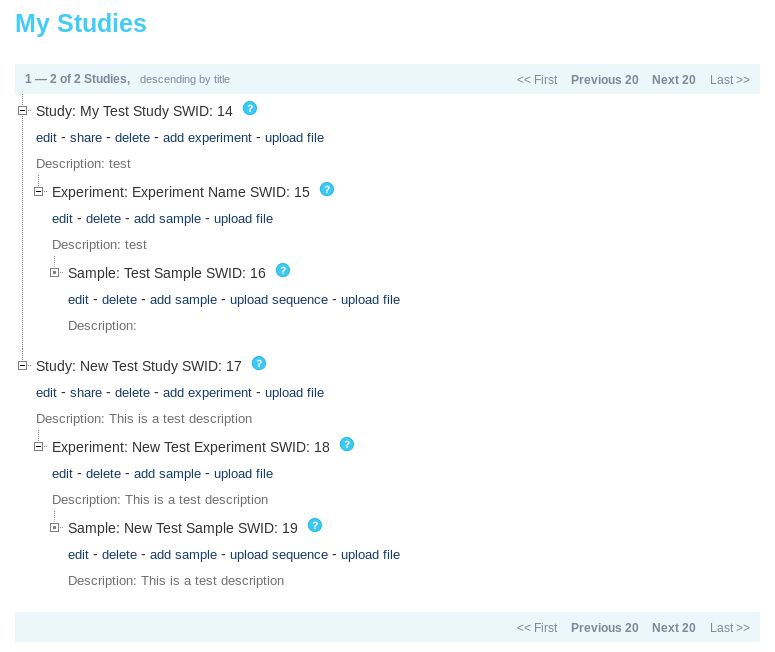Upload file to My Test Study
This screenshot has width=775, height=652.
pyautogui.click(x=295, y=138)
